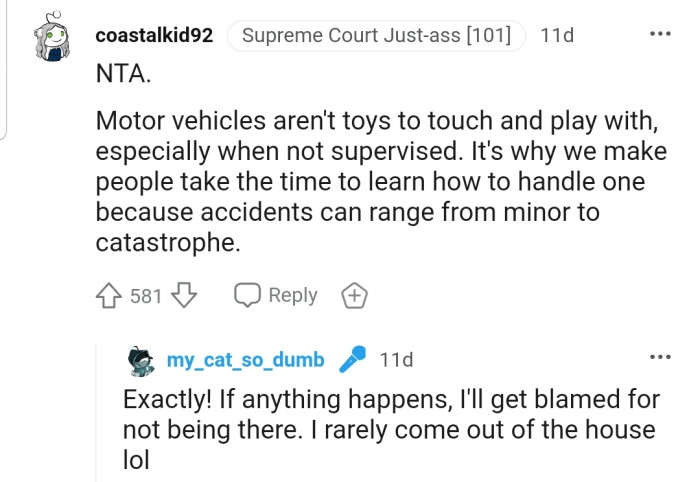Click the 11d timestamp on my_cat_so_dumb's reply

coord(396,360)
